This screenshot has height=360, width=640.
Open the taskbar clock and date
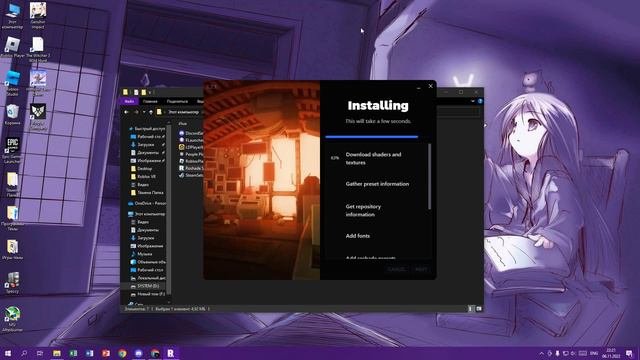pos(611,353)
